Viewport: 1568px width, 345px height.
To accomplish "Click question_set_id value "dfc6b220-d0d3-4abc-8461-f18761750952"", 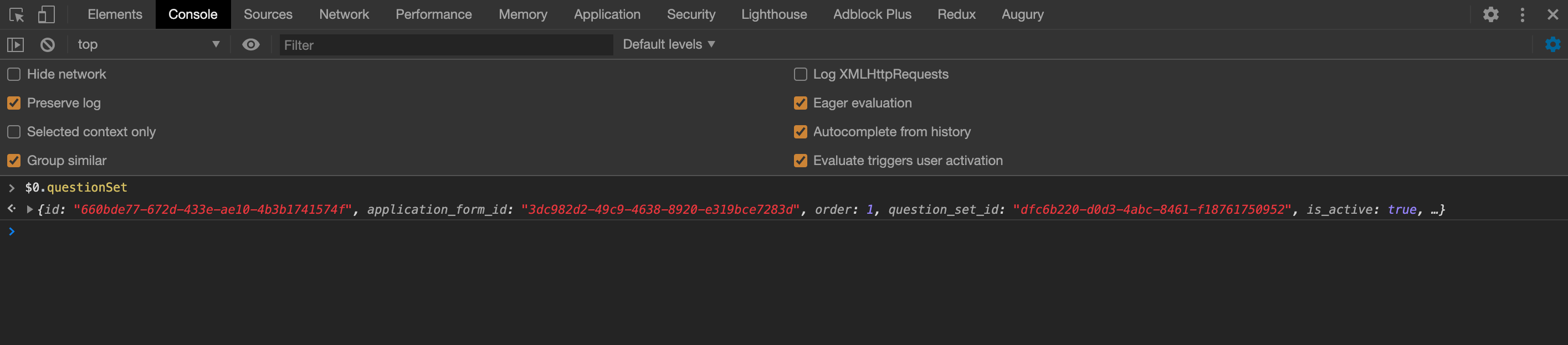I will [1152, 209].
